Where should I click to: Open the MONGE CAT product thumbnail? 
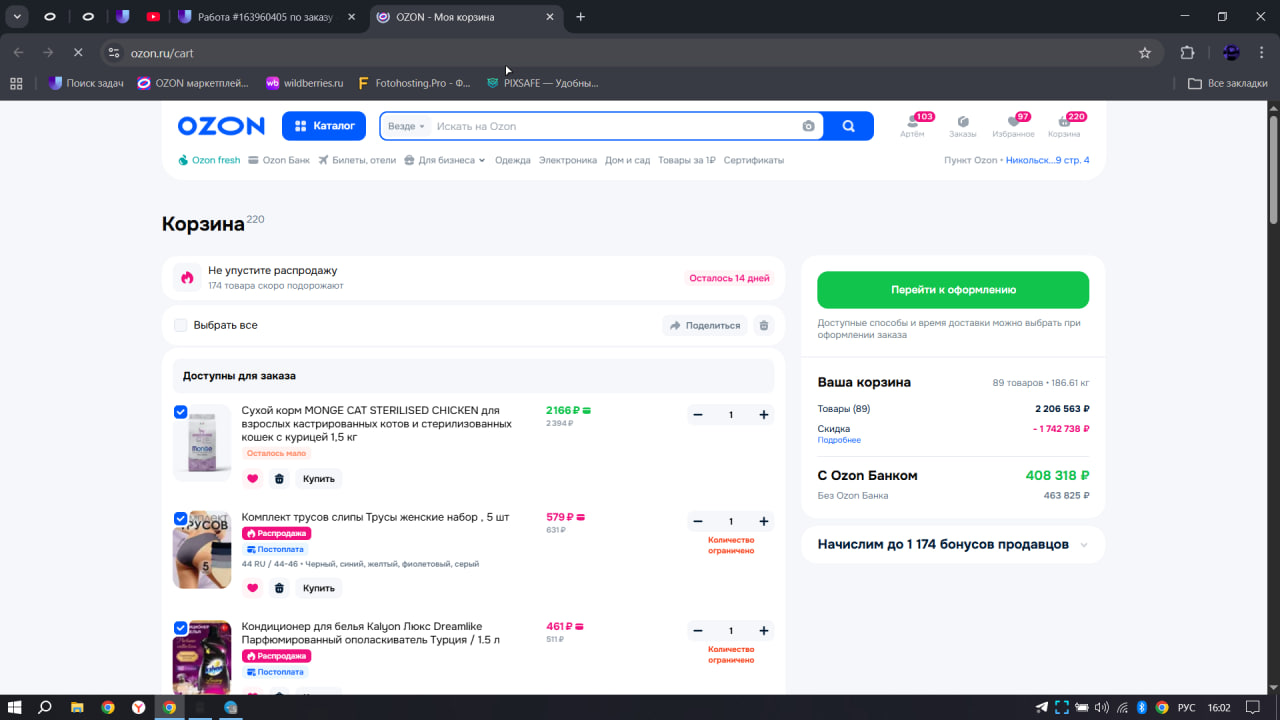point(202,443)
